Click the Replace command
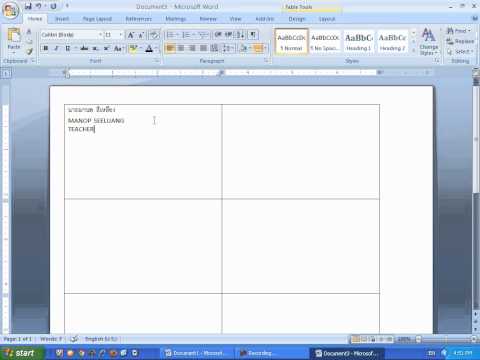 pyautogui.click(x=460, y=41)
